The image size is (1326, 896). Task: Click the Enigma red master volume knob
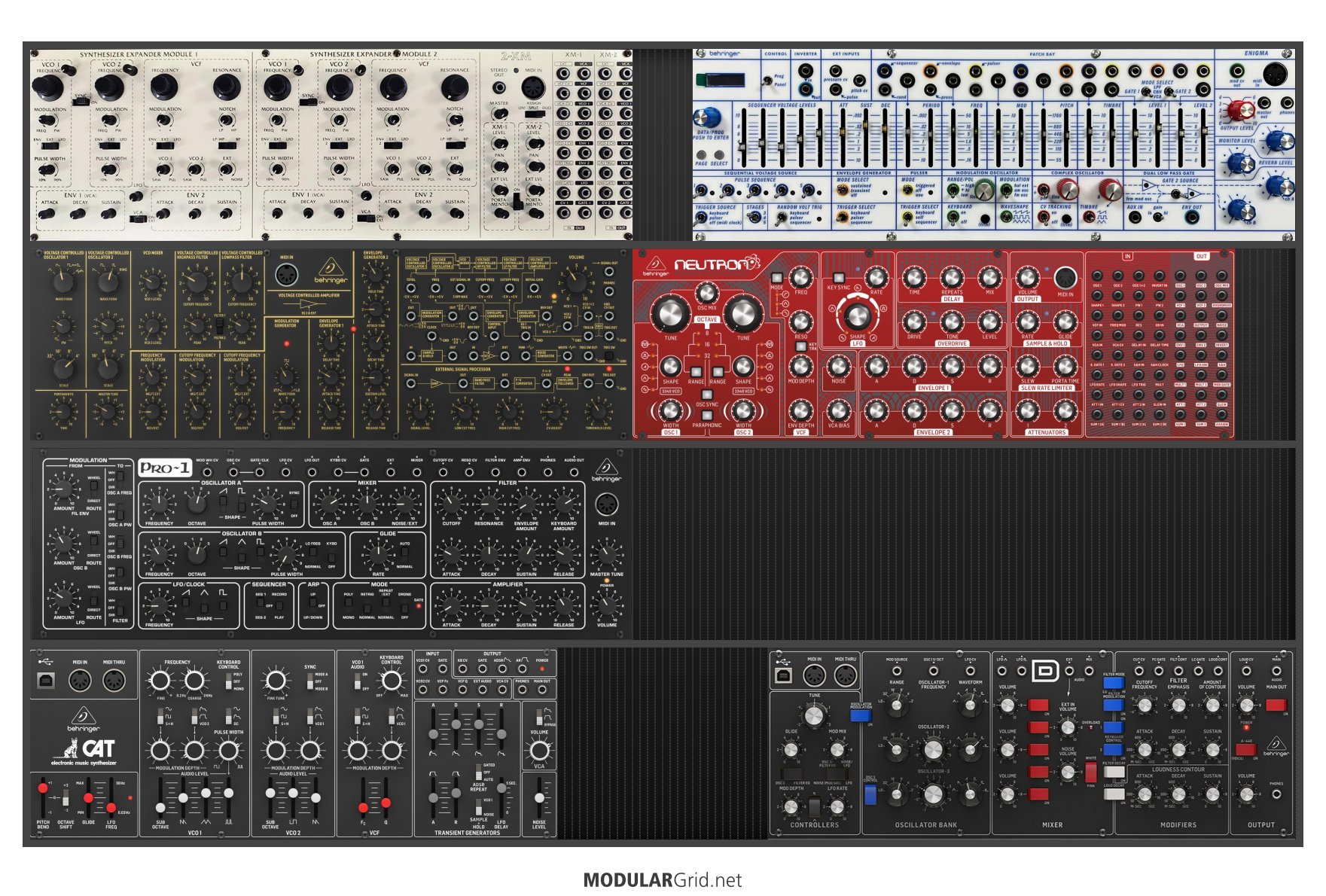point(1241,111)
